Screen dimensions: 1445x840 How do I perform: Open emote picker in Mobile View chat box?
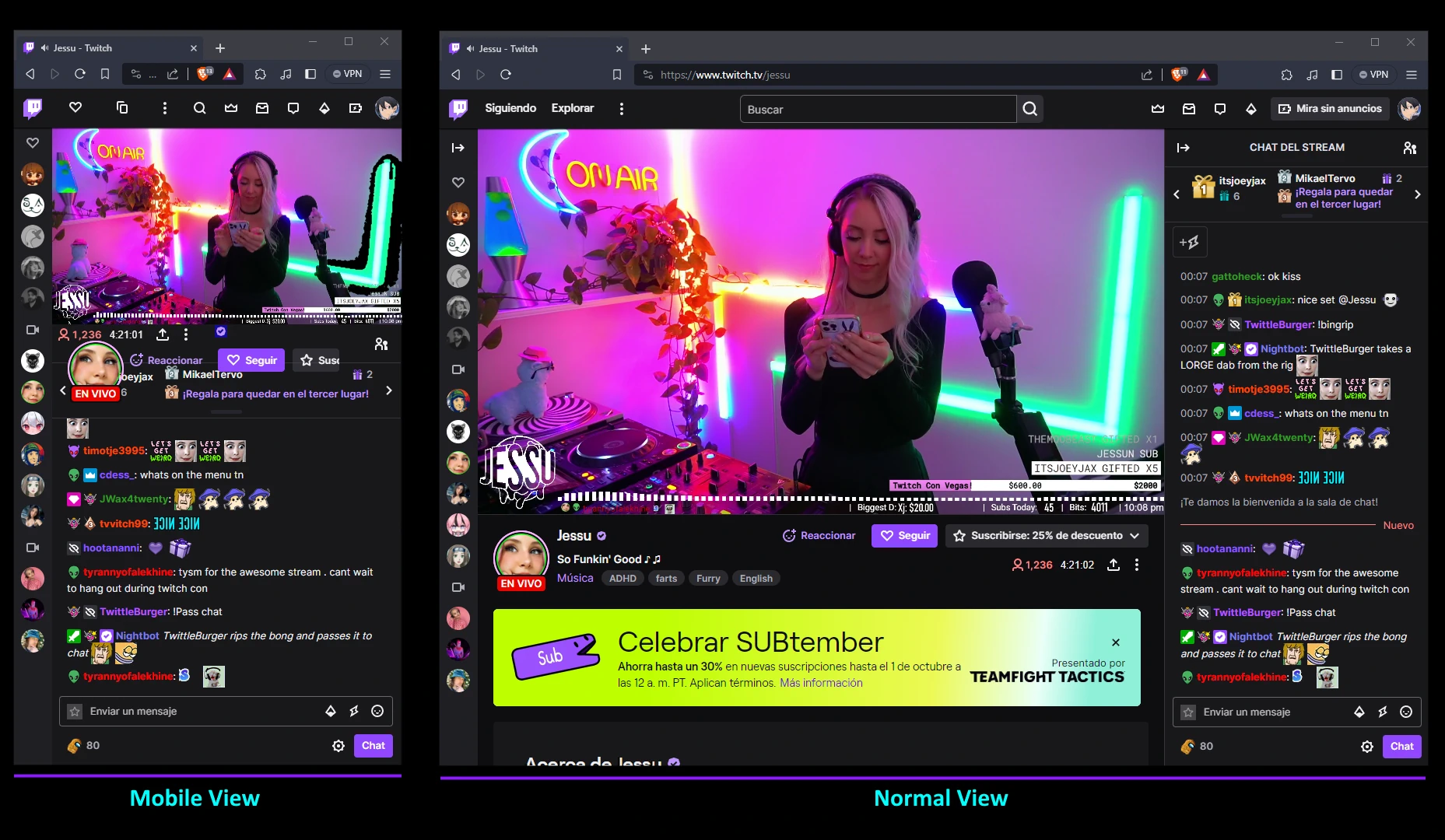click(377, 711)
